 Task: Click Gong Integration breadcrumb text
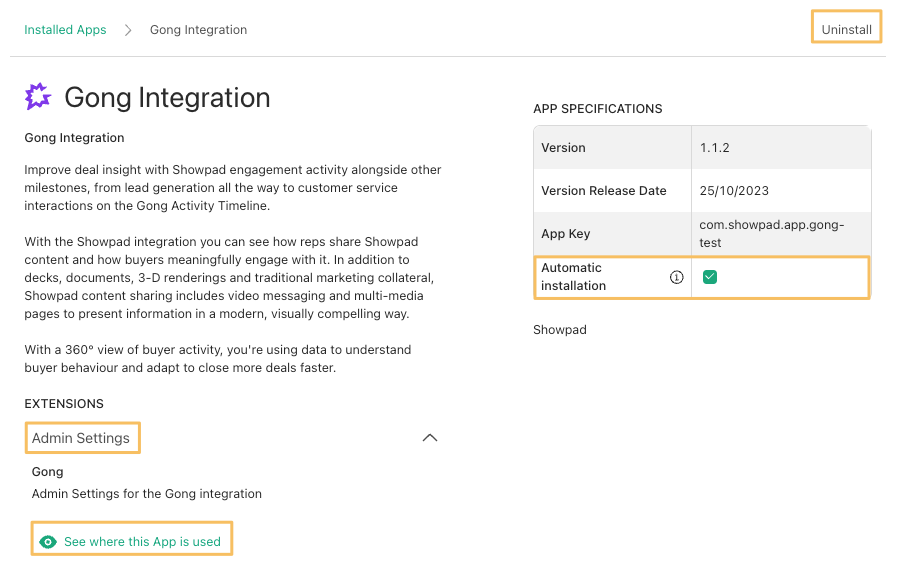(x=199, y=30)
